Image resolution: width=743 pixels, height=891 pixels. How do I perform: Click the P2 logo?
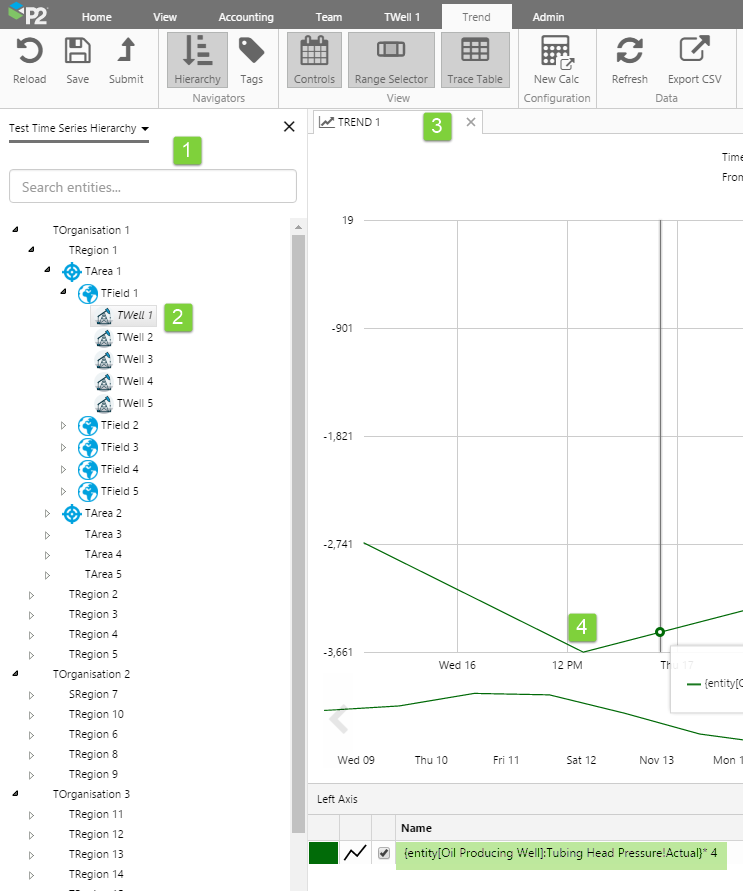pyautogui.click(x=28, y=13)
